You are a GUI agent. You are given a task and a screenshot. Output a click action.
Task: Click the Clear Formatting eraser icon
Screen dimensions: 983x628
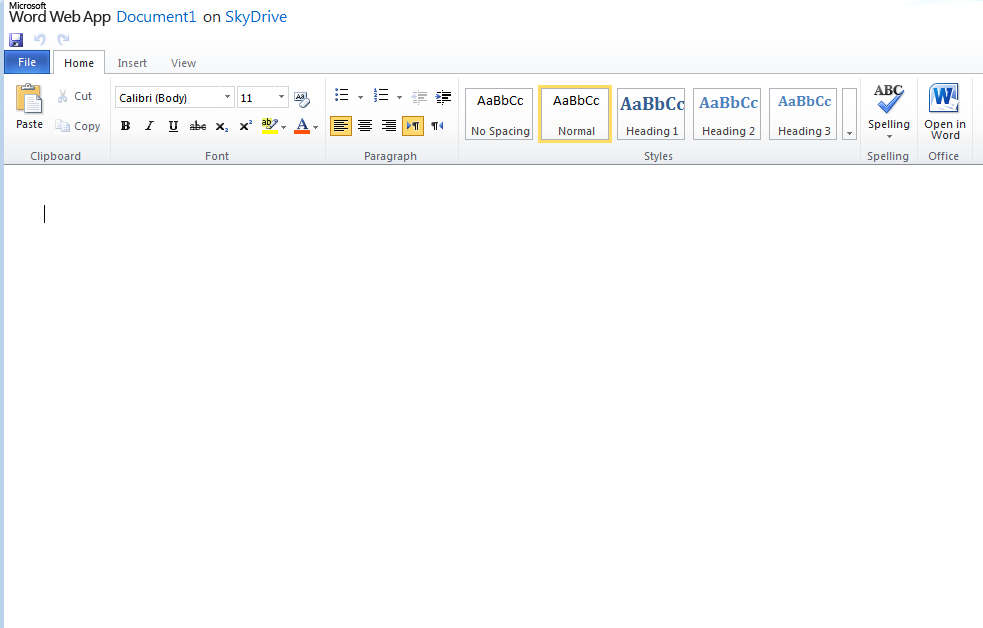tap(302, 98)
